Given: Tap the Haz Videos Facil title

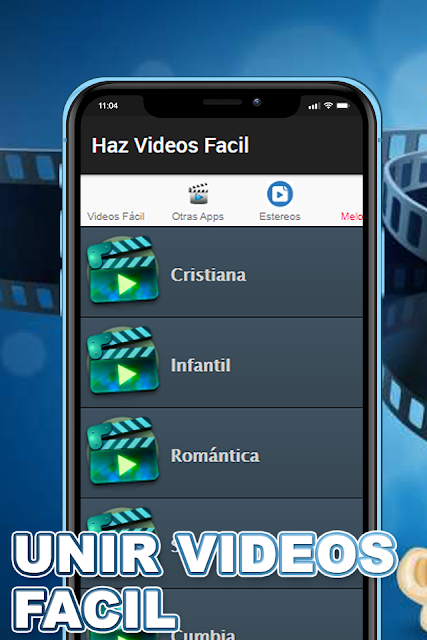Looking at the screenshot, I should [170, 145].
